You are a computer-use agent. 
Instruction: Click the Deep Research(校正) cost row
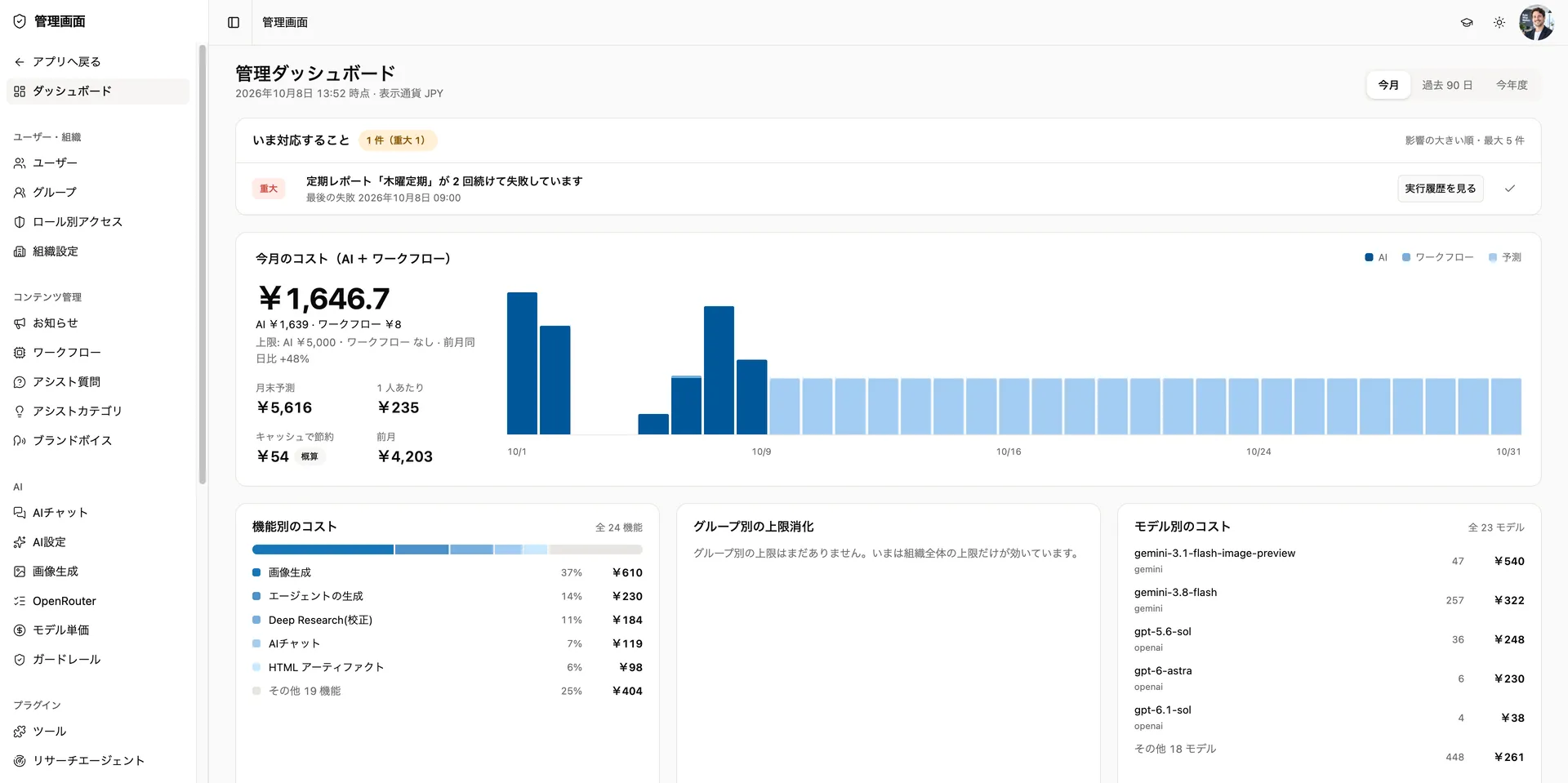click(448, 621)
